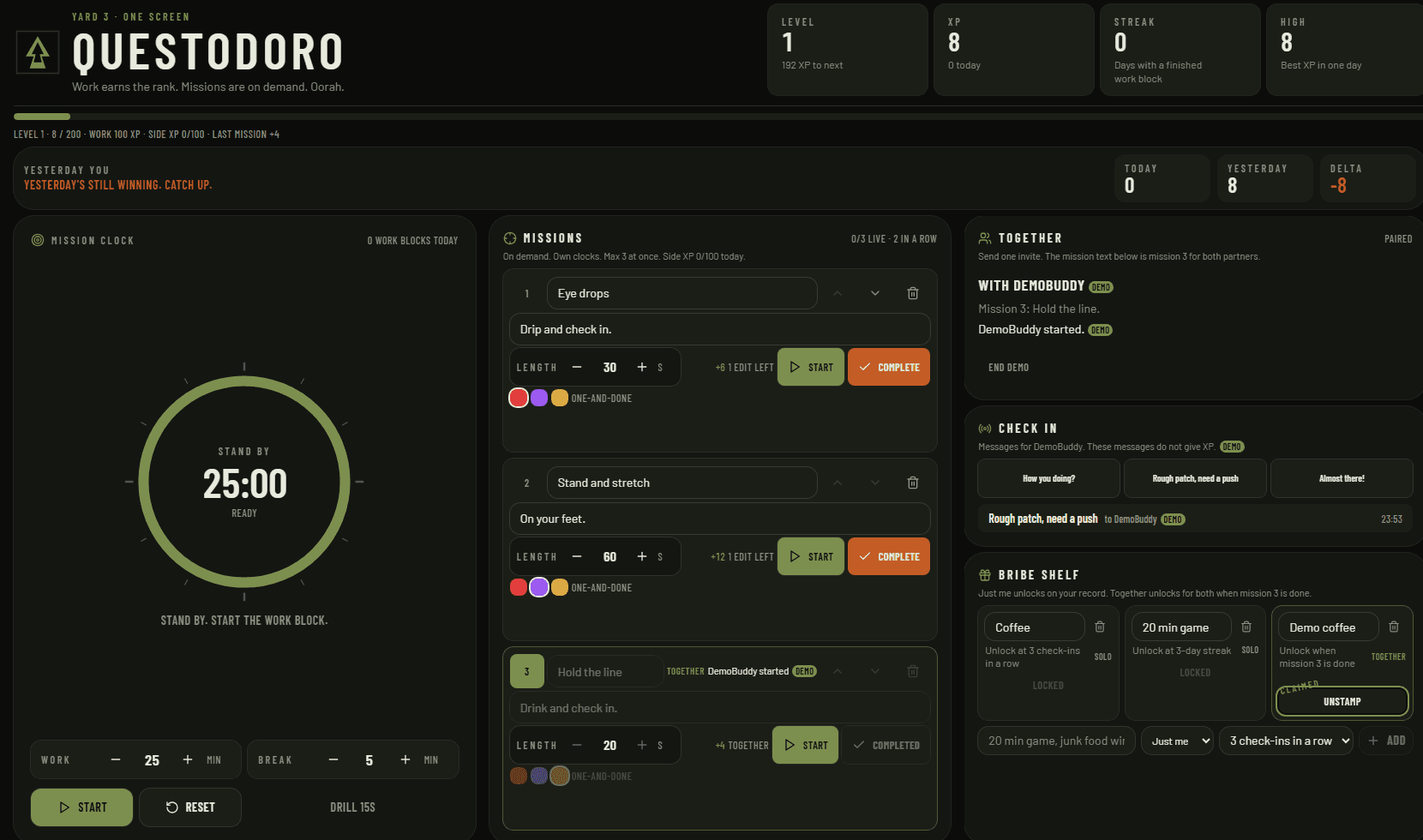Remove the 20 min game bribe

[x=1246, y=627]
